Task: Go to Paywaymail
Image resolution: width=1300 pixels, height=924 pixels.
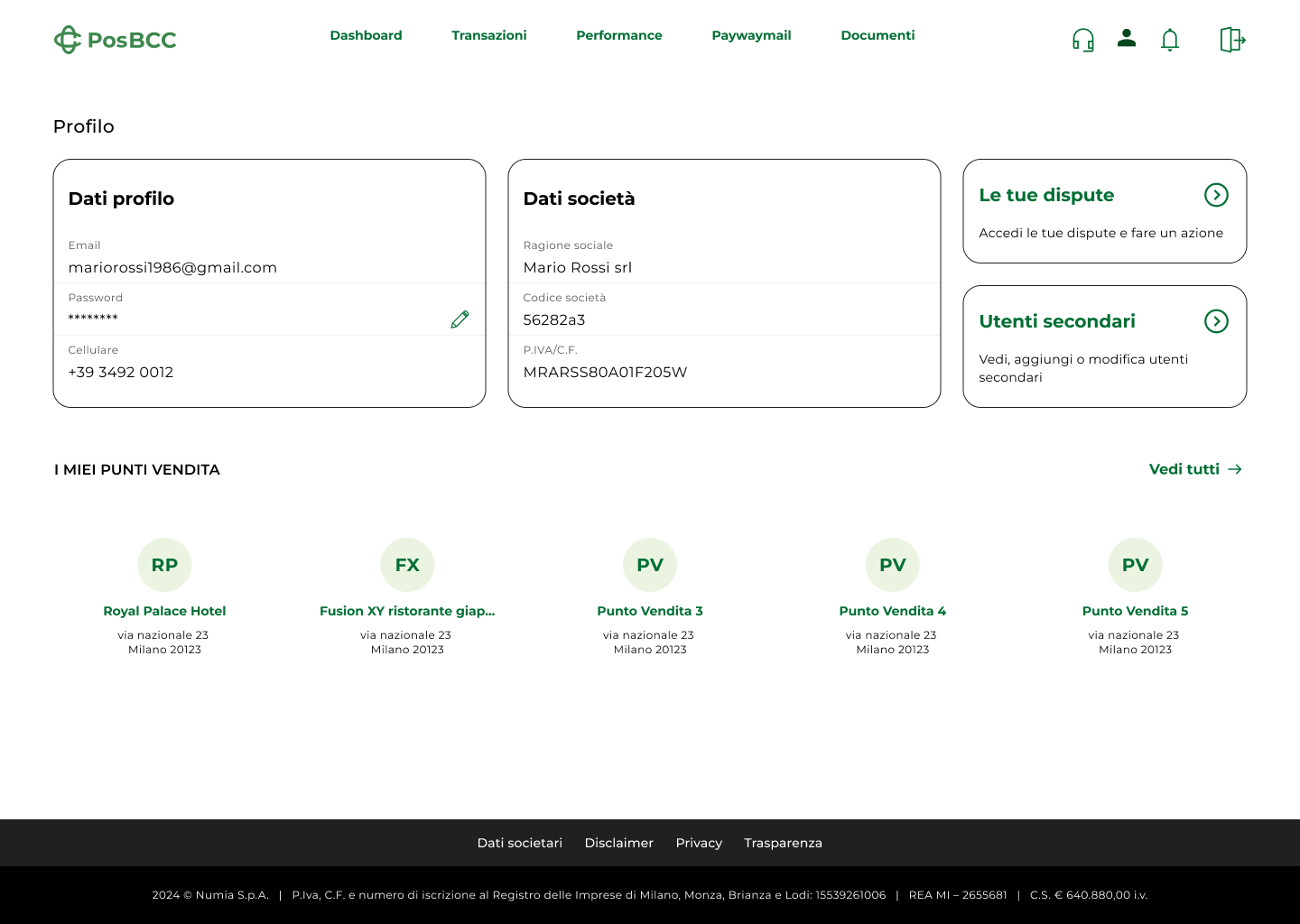Action: [x=751, y=35]
